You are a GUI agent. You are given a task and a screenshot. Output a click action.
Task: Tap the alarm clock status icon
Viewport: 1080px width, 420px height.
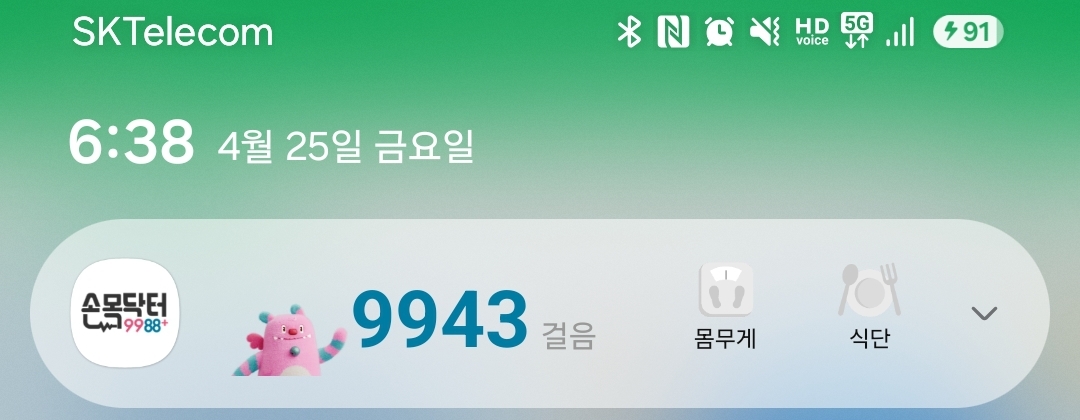point(719,32)
